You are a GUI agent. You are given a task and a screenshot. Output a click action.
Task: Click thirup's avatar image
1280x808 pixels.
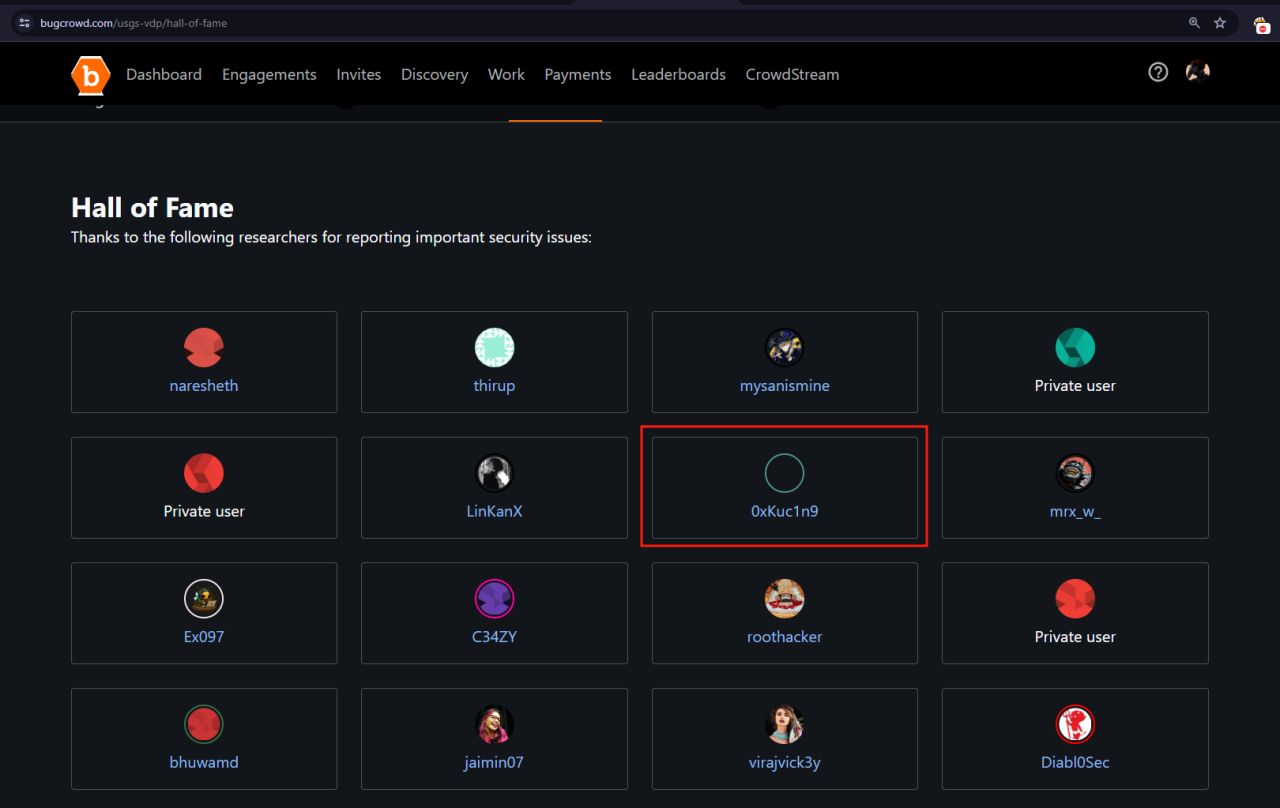tap(494, 347)
